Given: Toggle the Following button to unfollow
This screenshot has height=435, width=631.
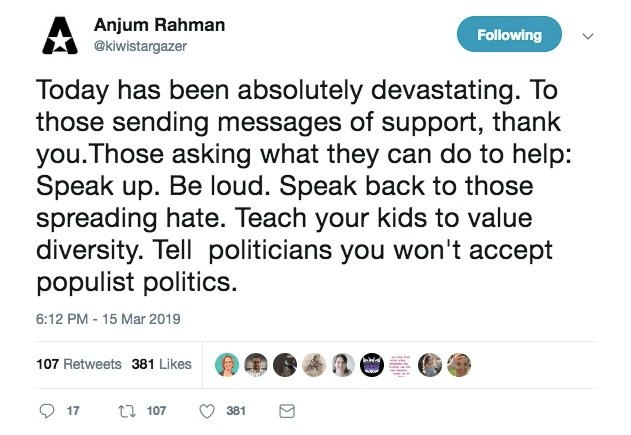Looking at the screenshot, I should [509, 35].
